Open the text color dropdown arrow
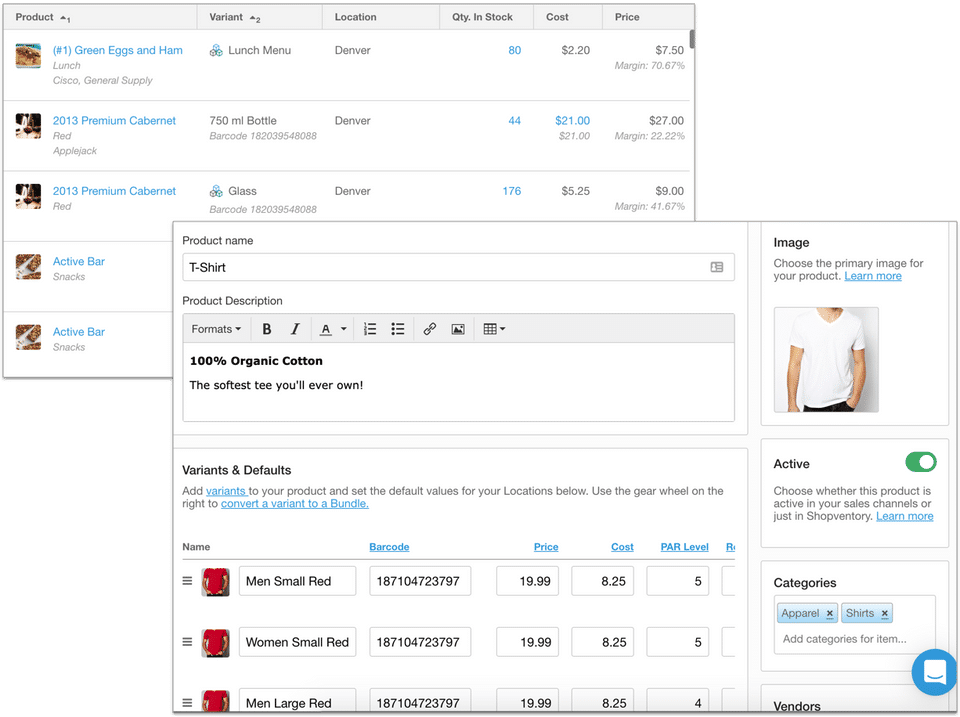The width and height of the screenshot is (960, 717). point(343,329)
